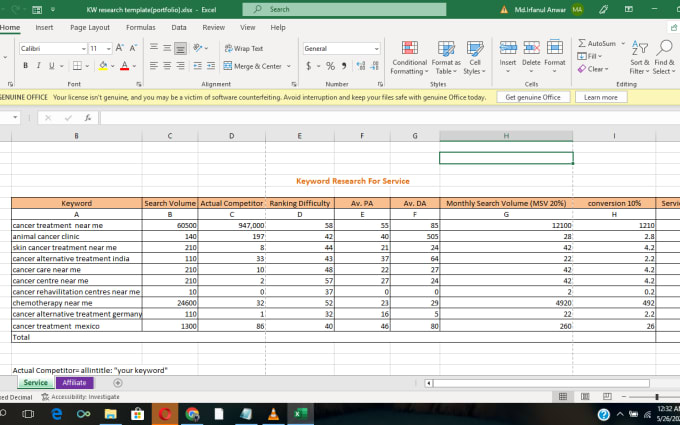Click the borders icon in Font group
Image resolution: width=680 pixels, height=425 pixels.
click(x=77, y=65)
